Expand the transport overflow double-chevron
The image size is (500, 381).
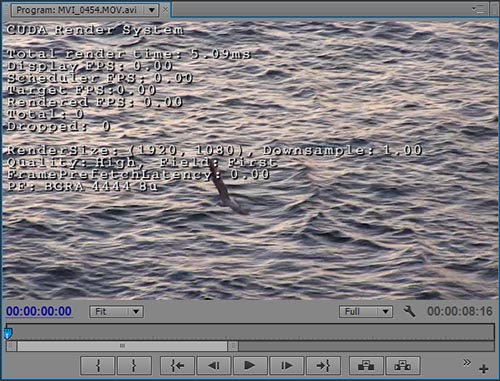[x=467, y=362]
